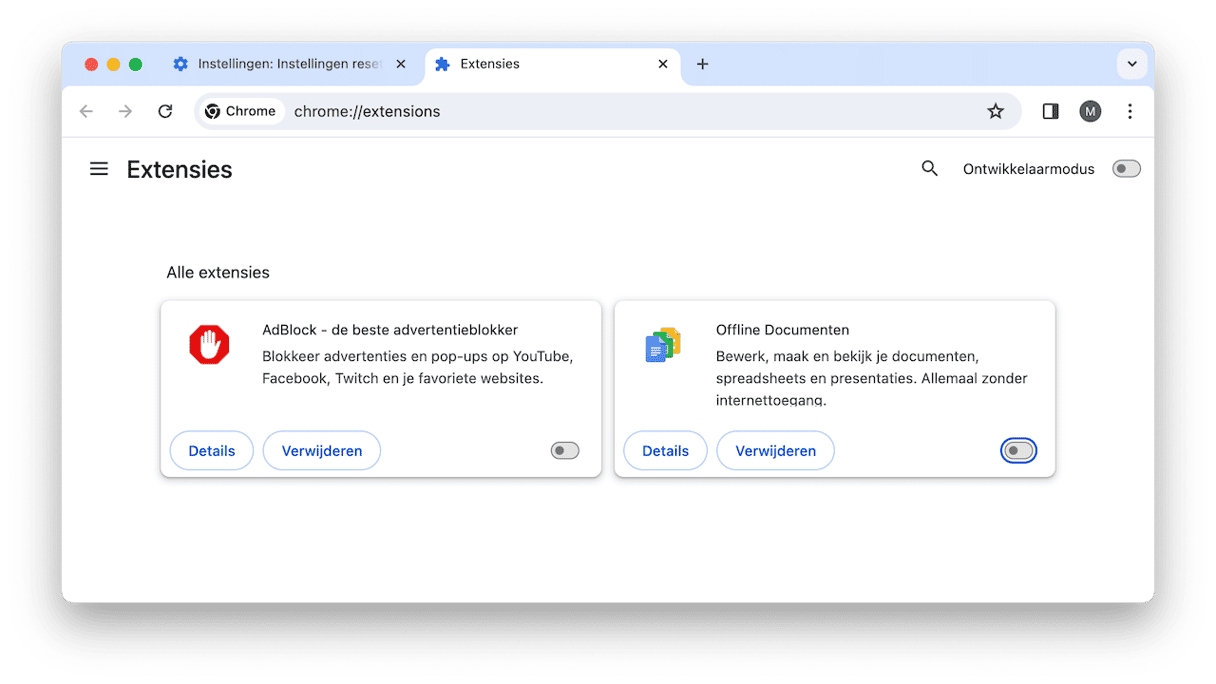The width and height of the screenshot is (1216, 684).
Task: Expand the tab search dropdown chevron
Action: [x=1132, y=64]
